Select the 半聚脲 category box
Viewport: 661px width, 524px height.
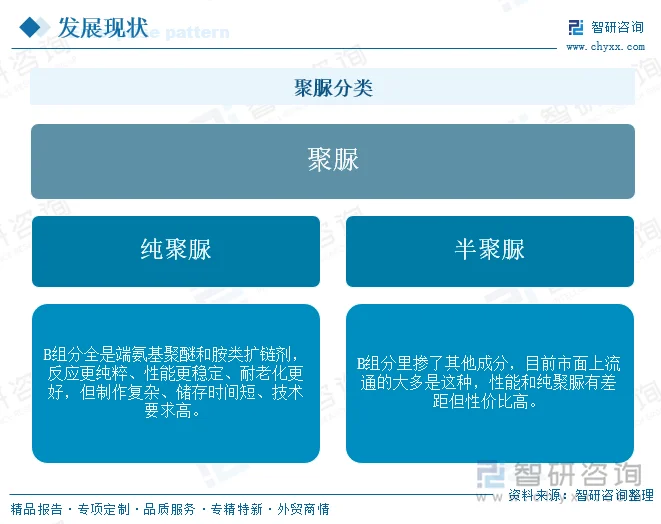point(490,251)
